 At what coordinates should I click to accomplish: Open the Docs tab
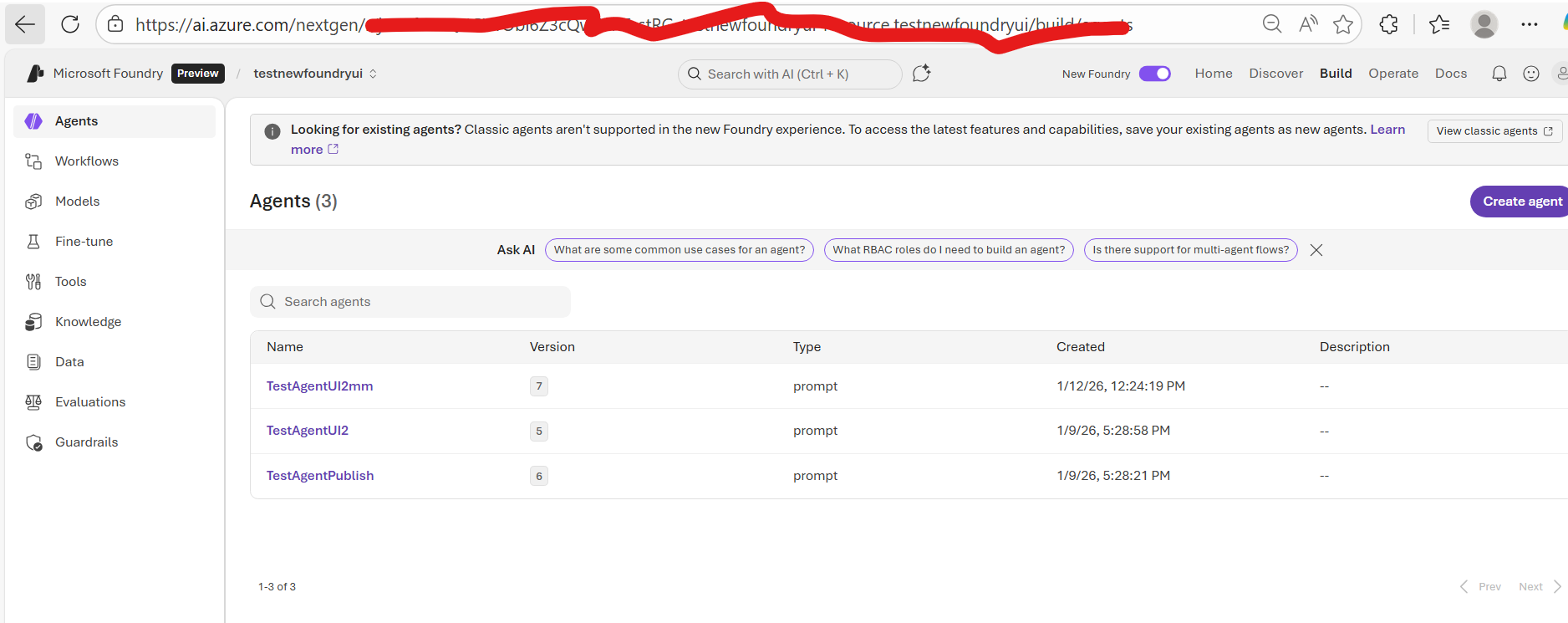click(x=1451, y=74)
